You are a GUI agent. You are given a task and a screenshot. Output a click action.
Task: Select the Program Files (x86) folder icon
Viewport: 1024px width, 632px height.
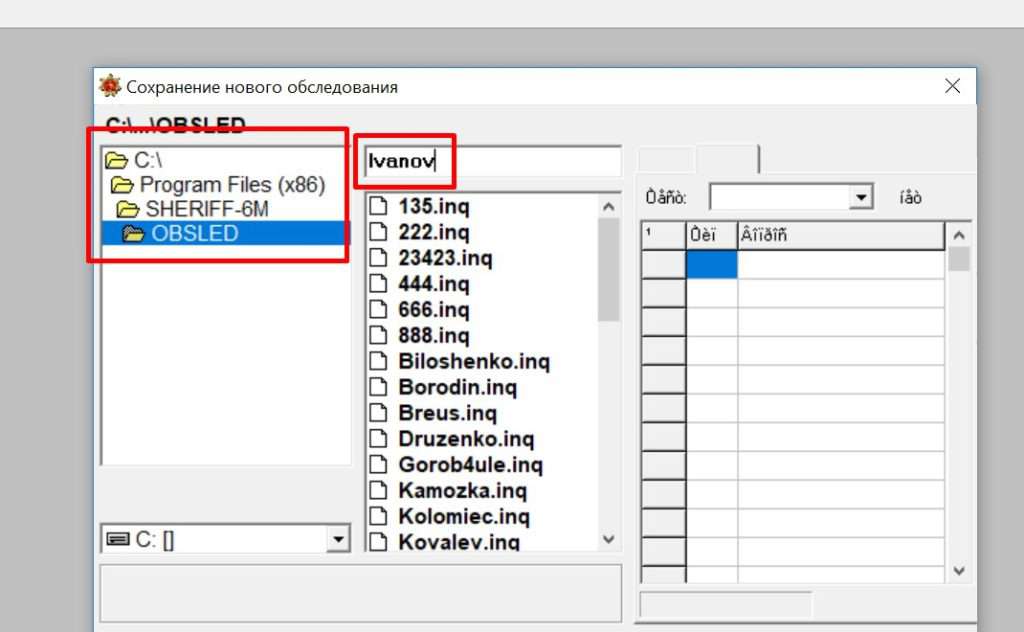pos(123,185)
